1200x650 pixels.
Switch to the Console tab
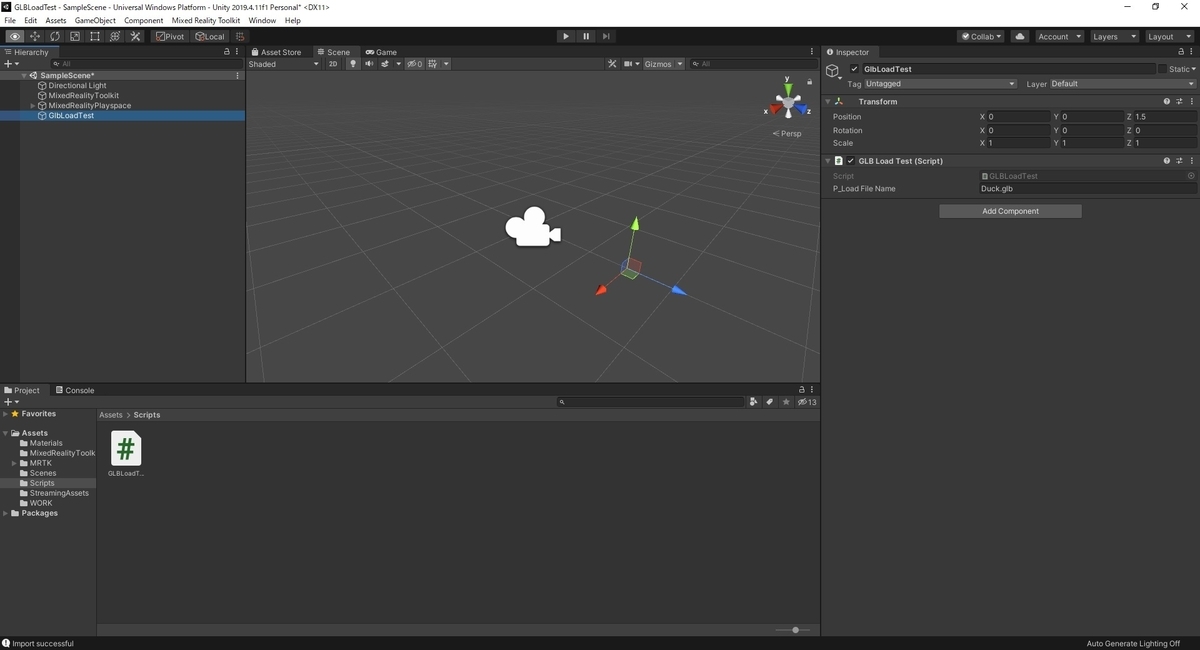pyautogui.click(x=75, y=391)
